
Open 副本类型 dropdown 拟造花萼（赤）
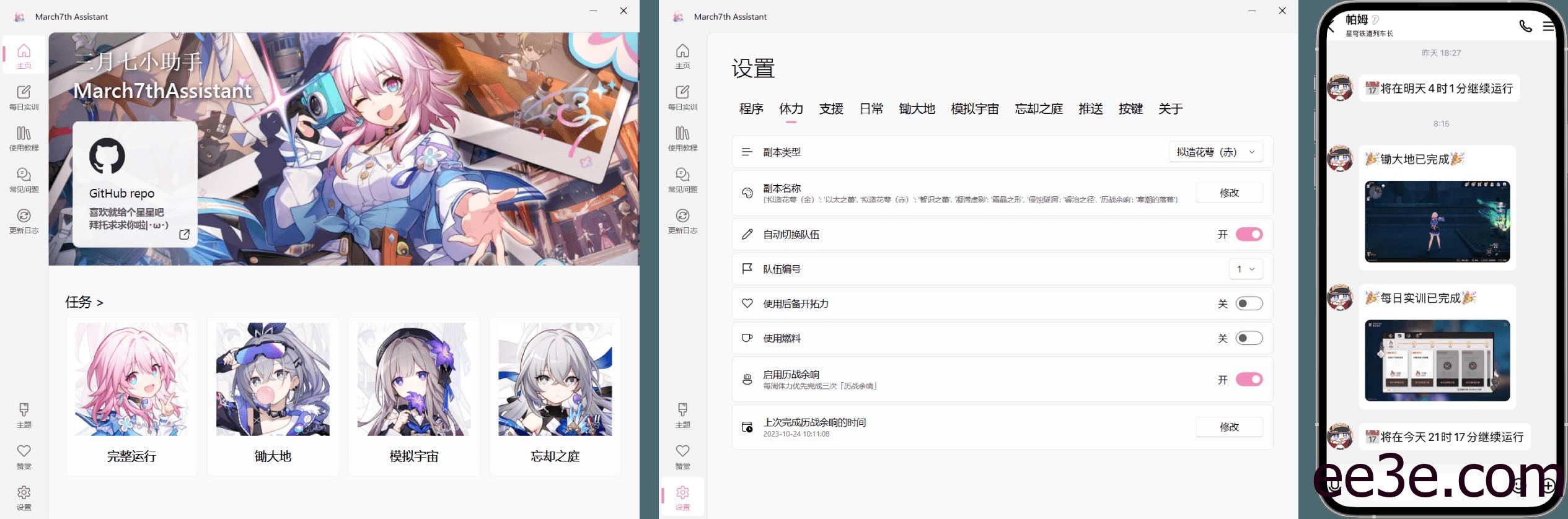(1216, 152)
